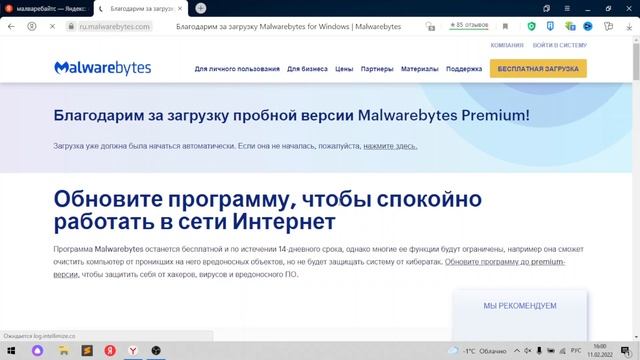Screen dimensions: 640x360
Task: Click the padlock site security icon
Action: coord(71,27)
